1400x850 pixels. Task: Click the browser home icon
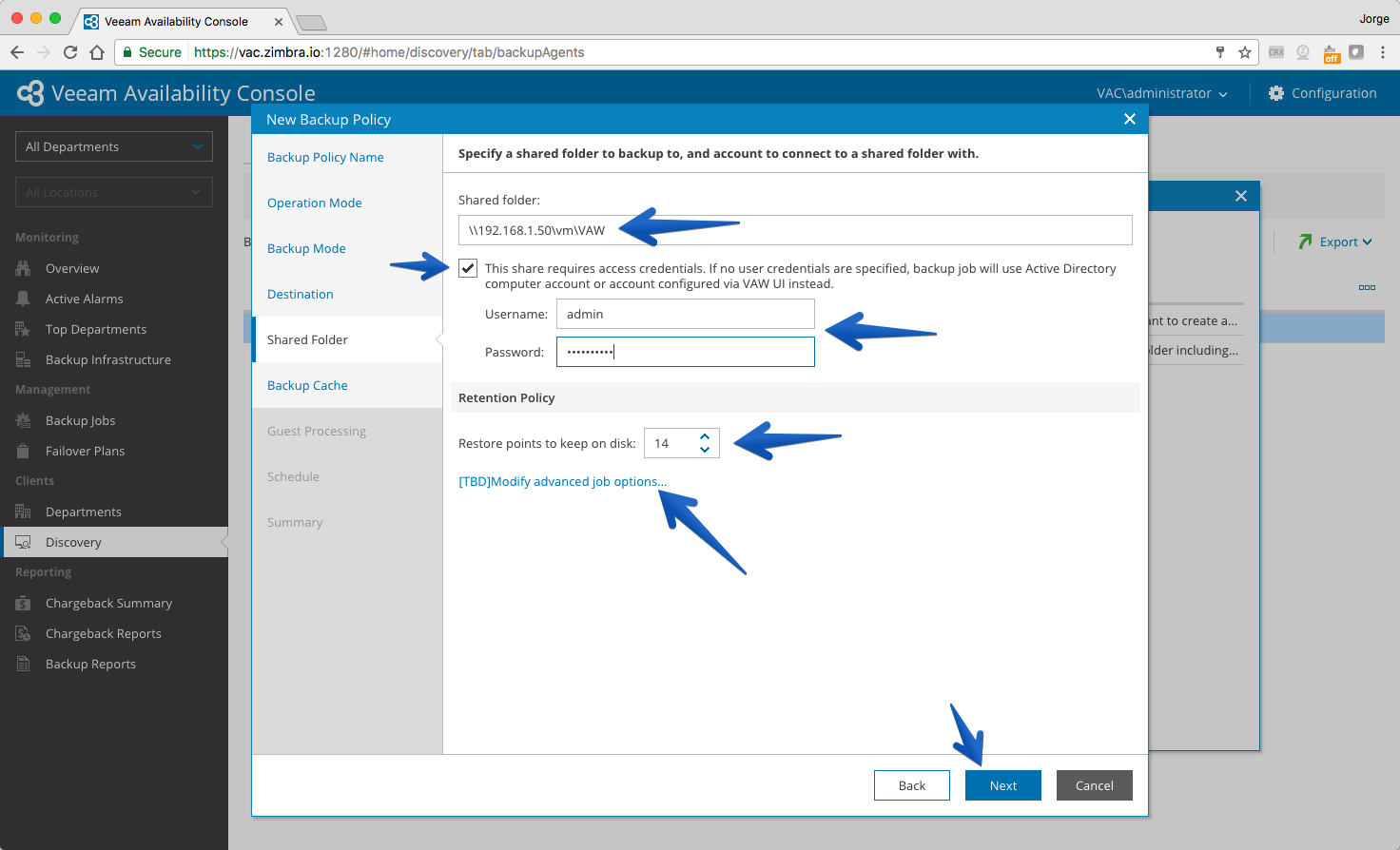click(x=97, y=52)
